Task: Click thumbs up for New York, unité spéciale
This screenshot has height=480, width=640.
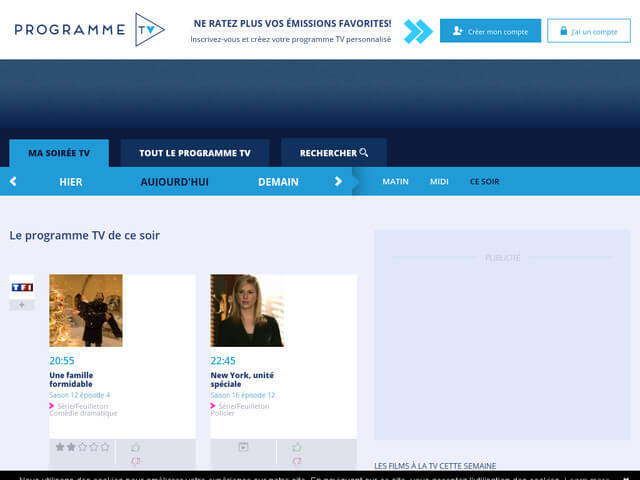Action: click(x=297, y=447)
